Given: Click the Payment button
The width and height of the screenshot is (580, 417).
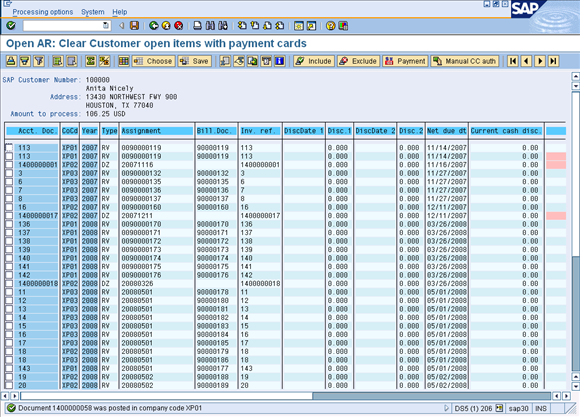Looking at the screenshot, I should click(405, 61).
